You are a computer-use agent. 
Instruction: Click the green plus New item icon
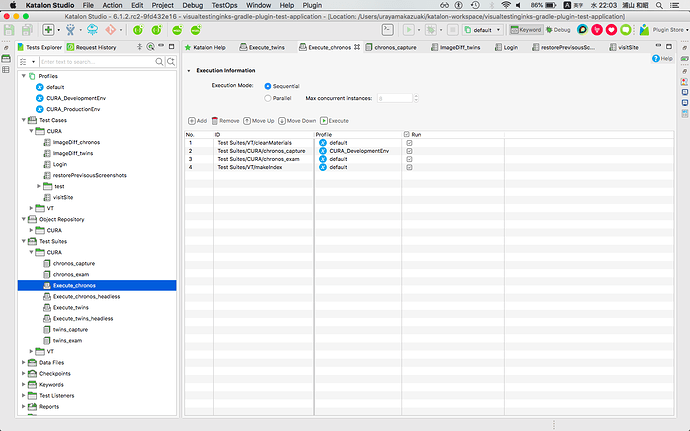click(x=48, y=30)
